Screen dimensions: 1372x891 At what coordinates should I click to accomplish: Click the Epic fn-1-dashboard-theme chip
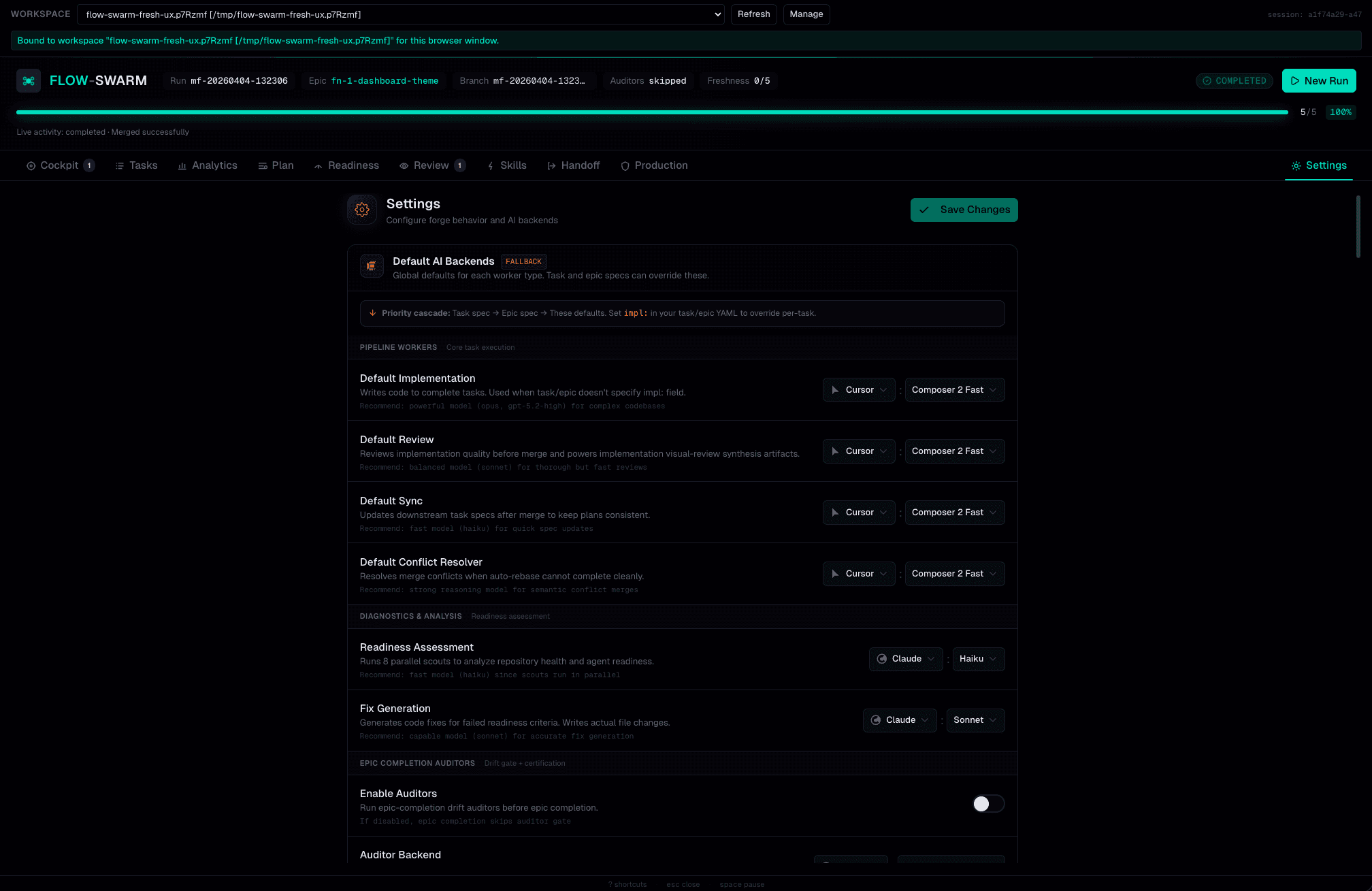click(374, 81)
